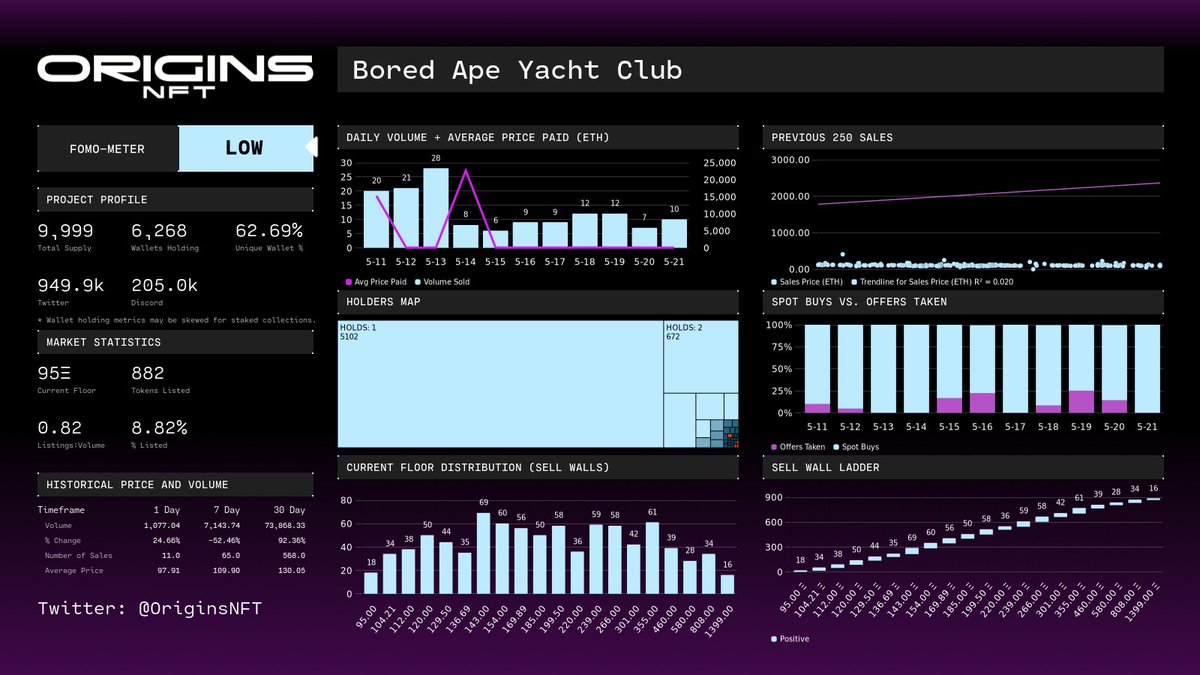The width and height of the screenshot is (1200, 675).
Task: Click the 5-21 daily volume bar showing 10
Action: click(674, 233)
